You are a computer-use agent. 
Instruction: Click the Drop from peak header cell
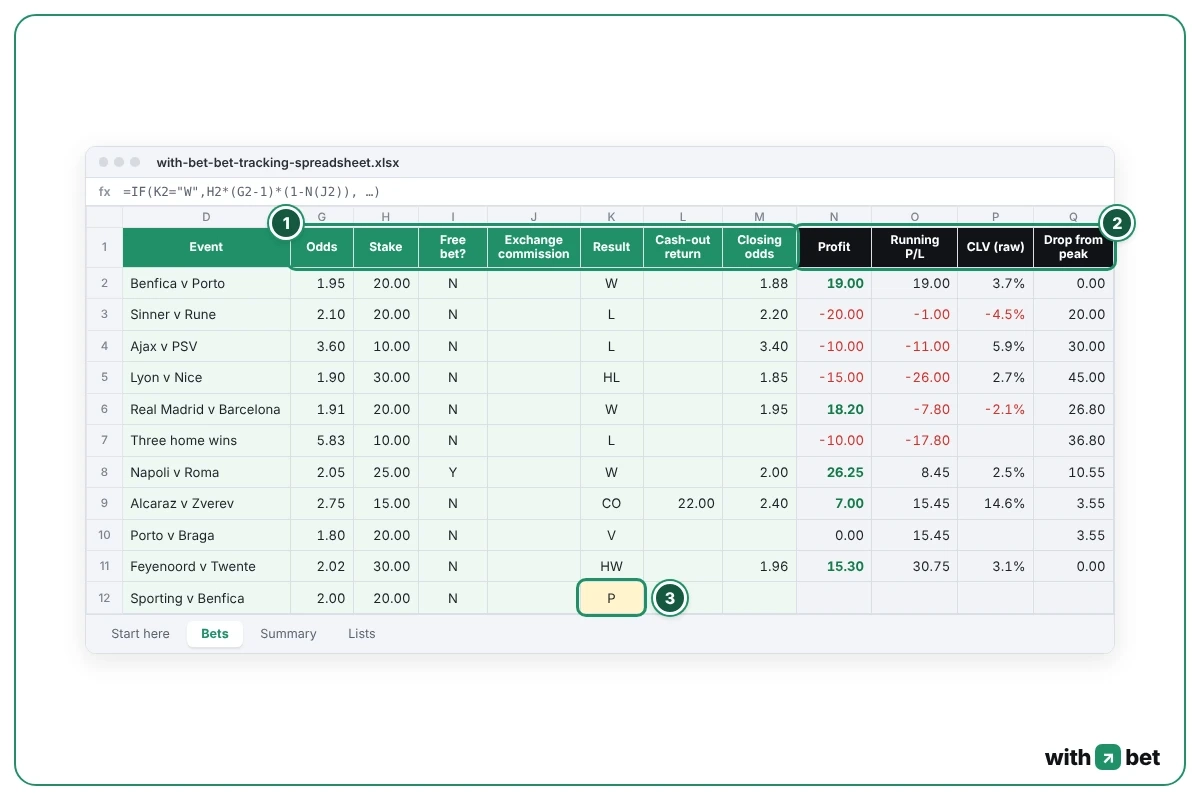tap(1073, 247)
